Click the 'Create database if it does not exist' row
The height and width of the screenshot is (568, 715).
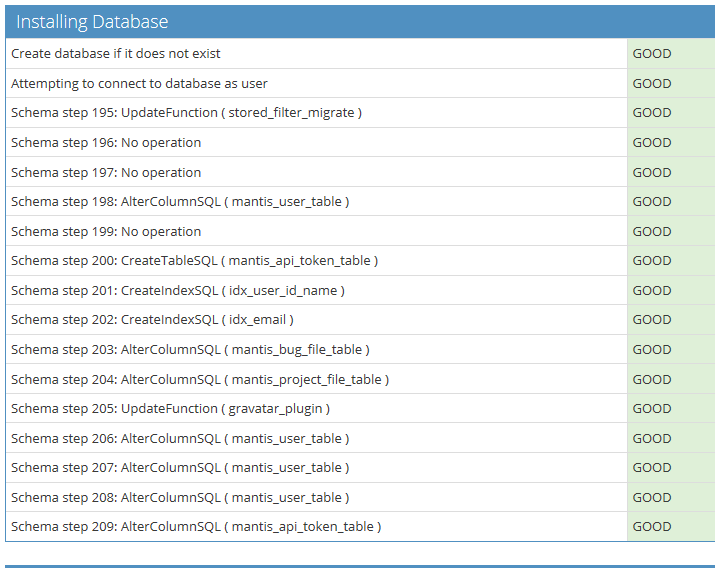116,54
